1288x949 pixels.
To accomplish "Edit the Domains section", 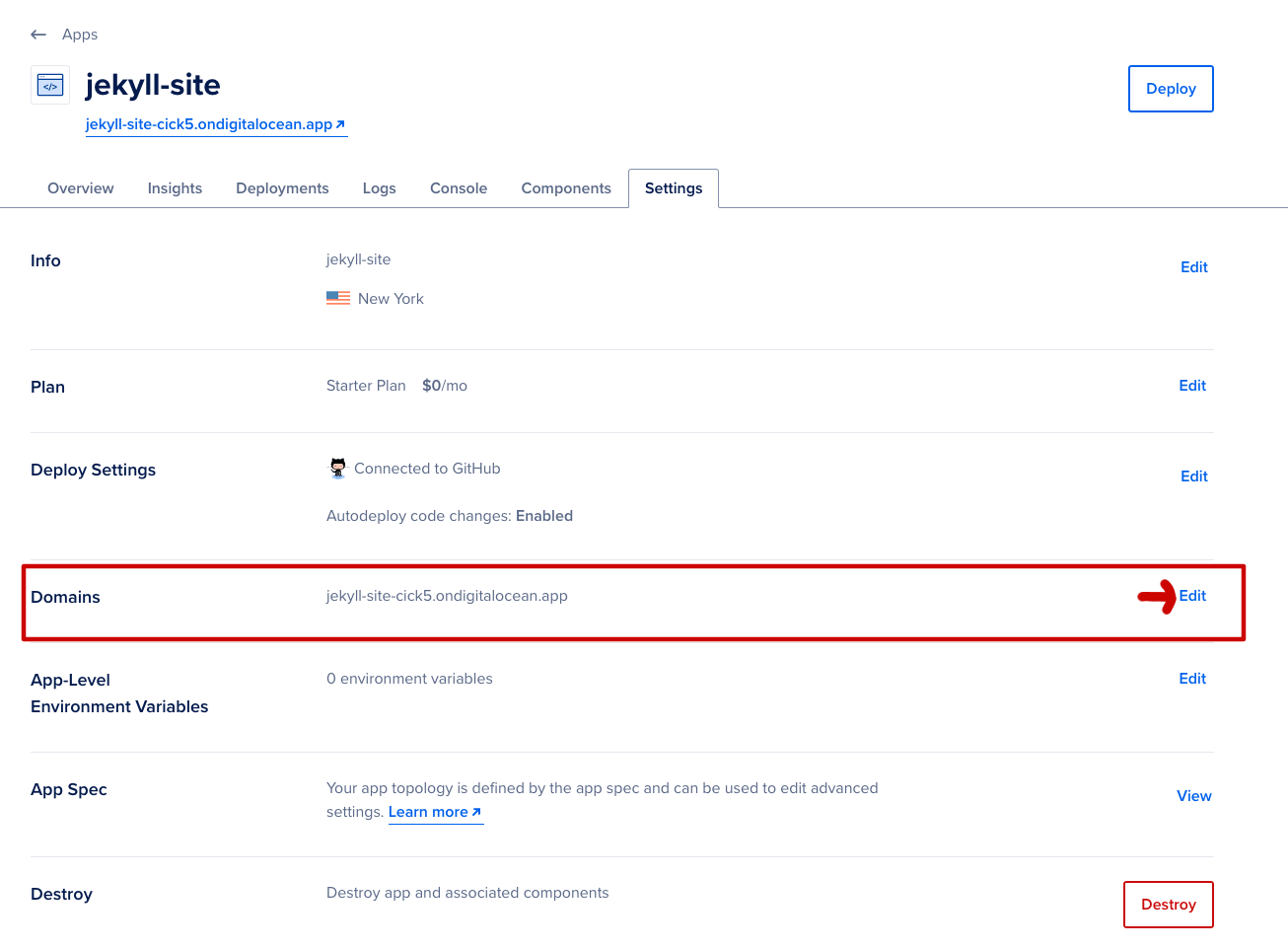I will (1192, 596).
